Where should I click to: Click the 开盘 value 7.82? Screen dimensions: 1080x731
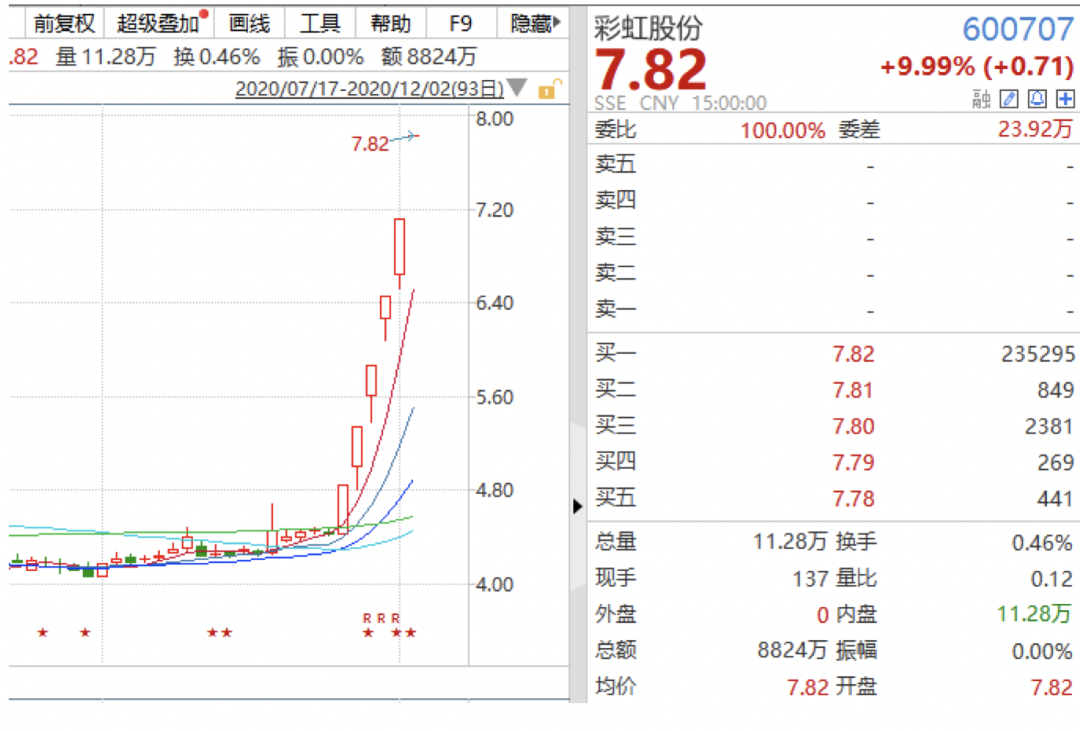tap(1051, 687)
